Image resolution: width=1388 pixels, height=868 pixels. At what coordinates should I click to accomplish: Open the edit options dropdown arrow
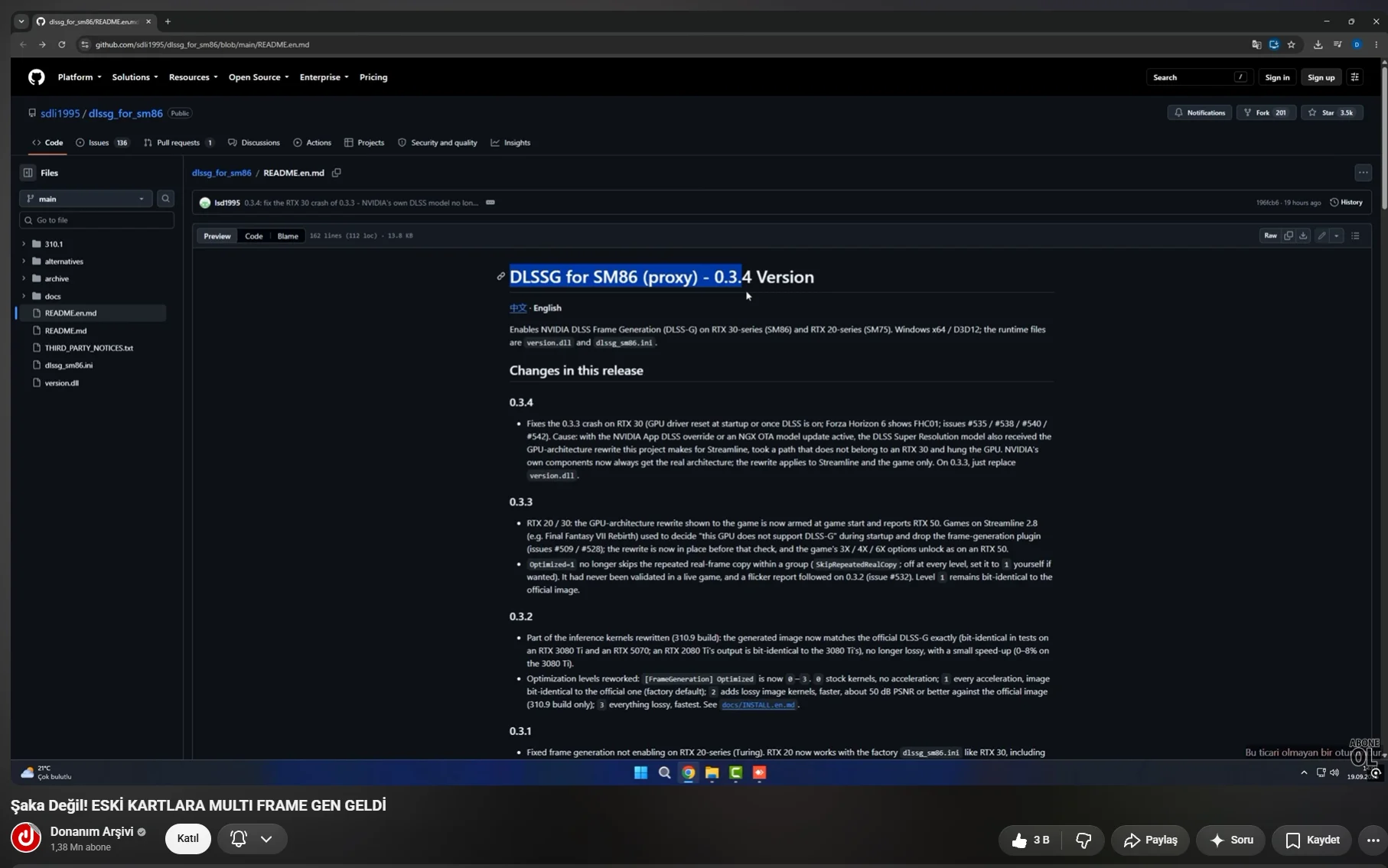1337,236
